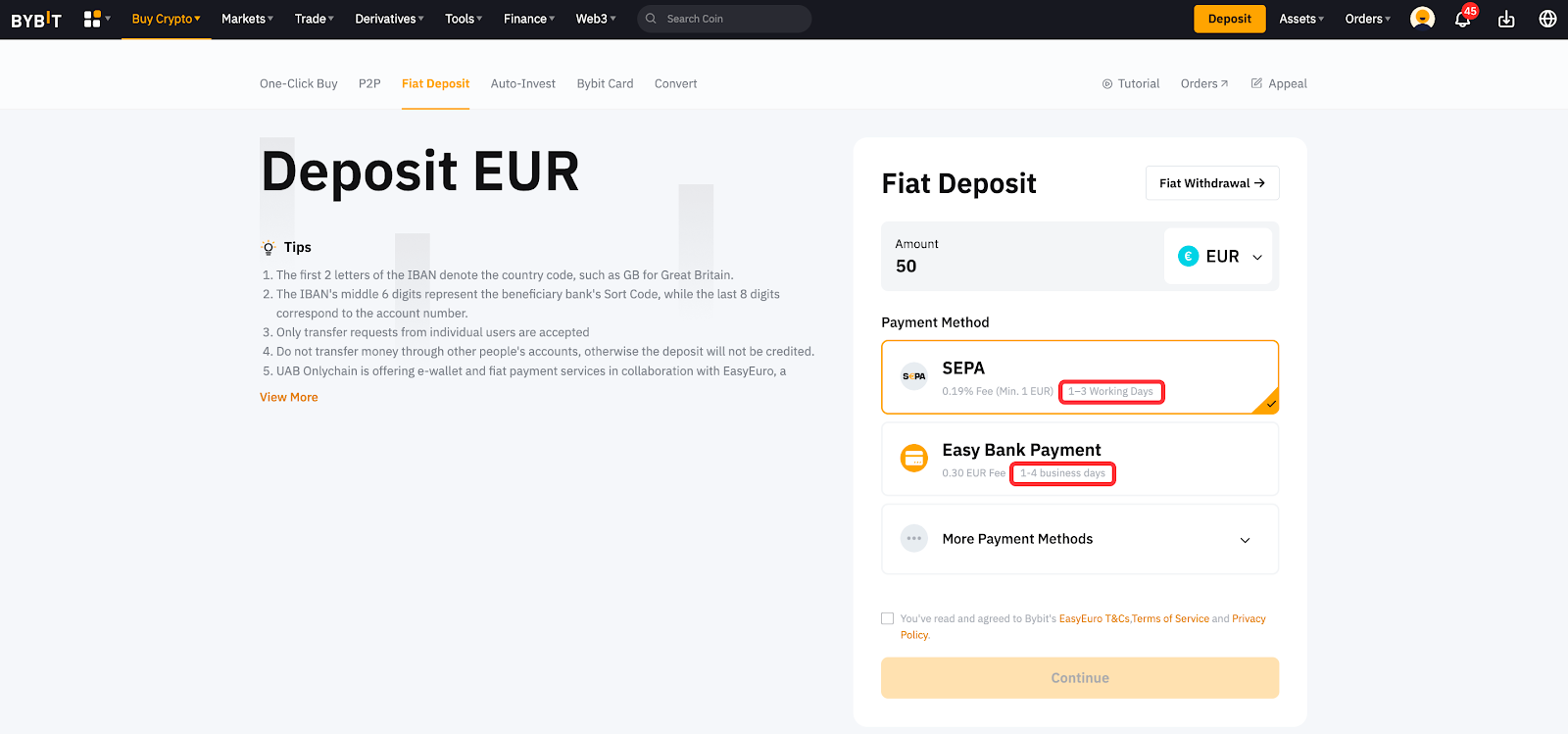Viewport: 1568px width, 734px height.
Task: Switch to the P2P tab
Action: tap(369, 84)
